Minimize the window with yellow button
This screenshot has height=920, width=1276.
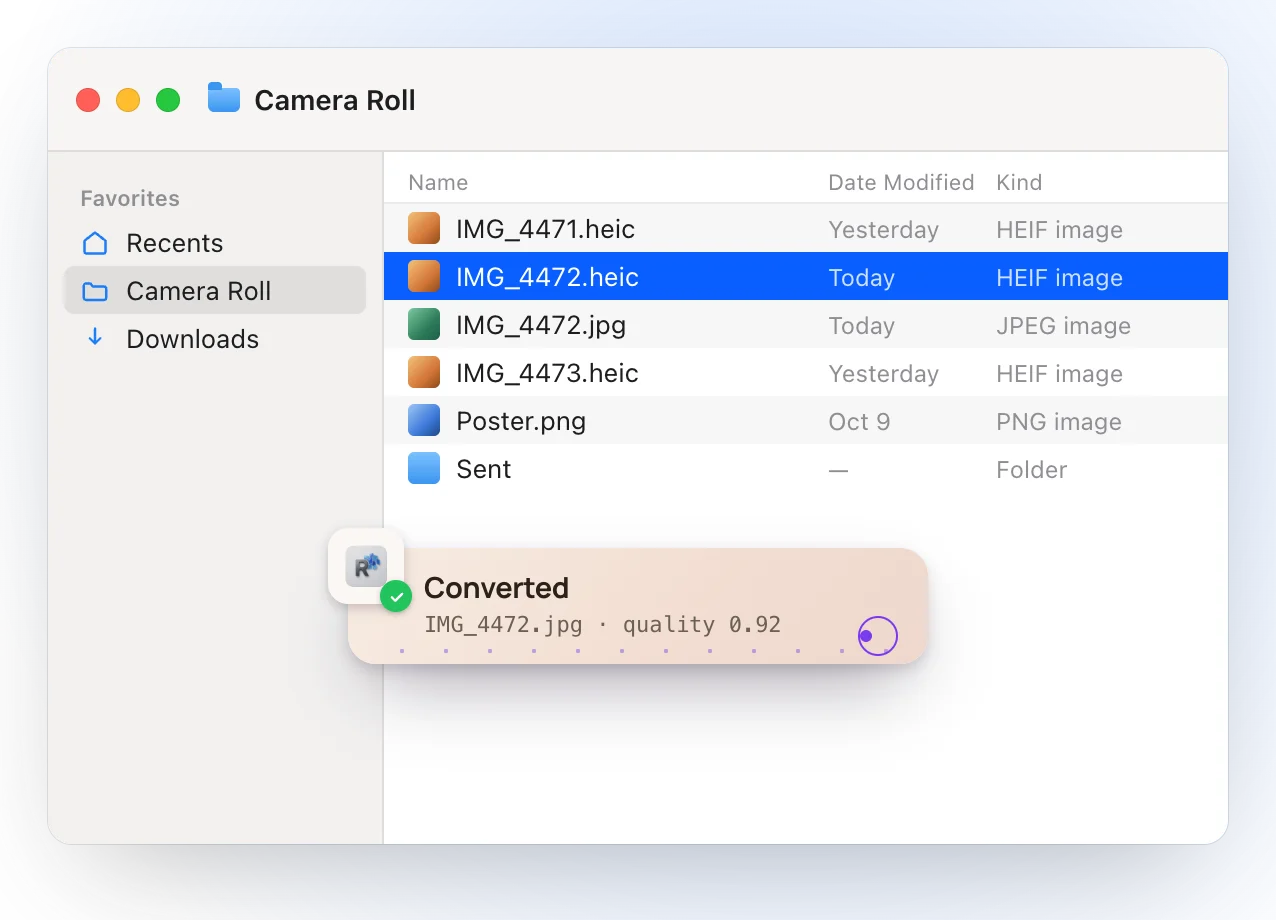pos(128,100)
